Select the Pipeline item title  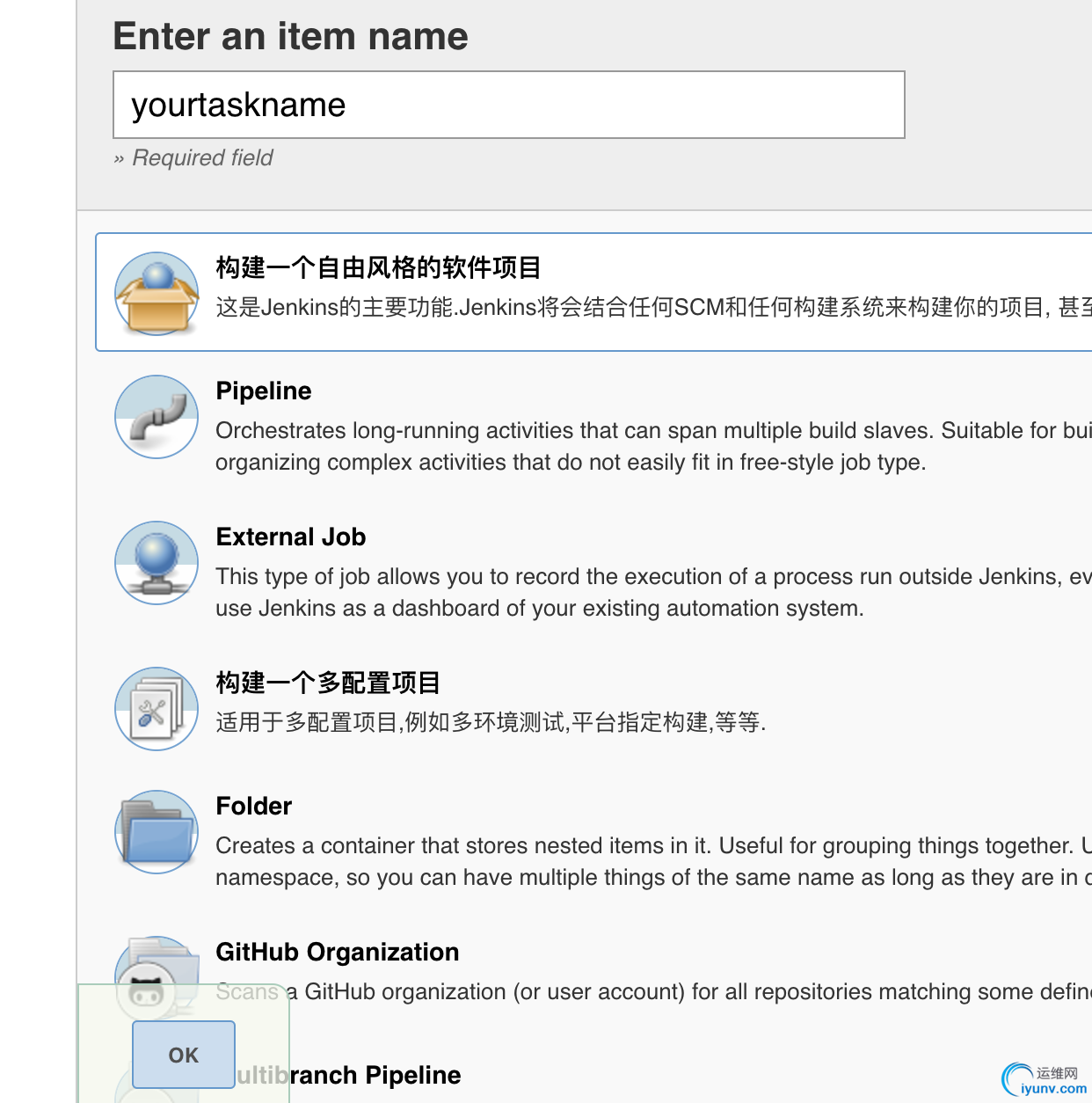[x=264, y=391]
